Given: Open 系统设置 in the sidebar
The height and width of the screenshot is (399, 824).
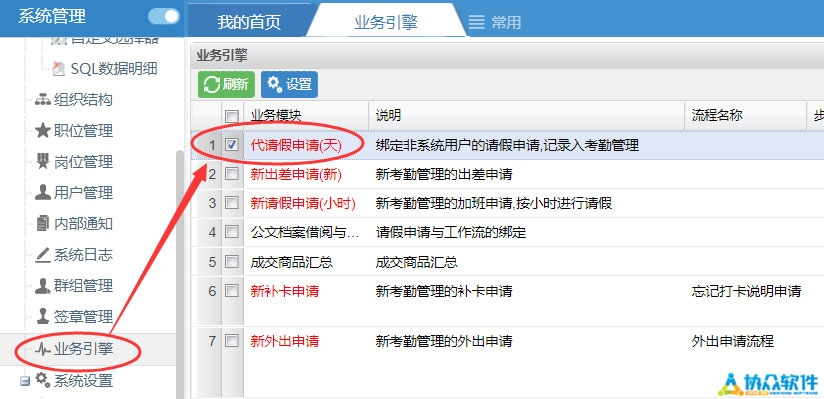Looking at the screenshot, I should pos(83,380).
